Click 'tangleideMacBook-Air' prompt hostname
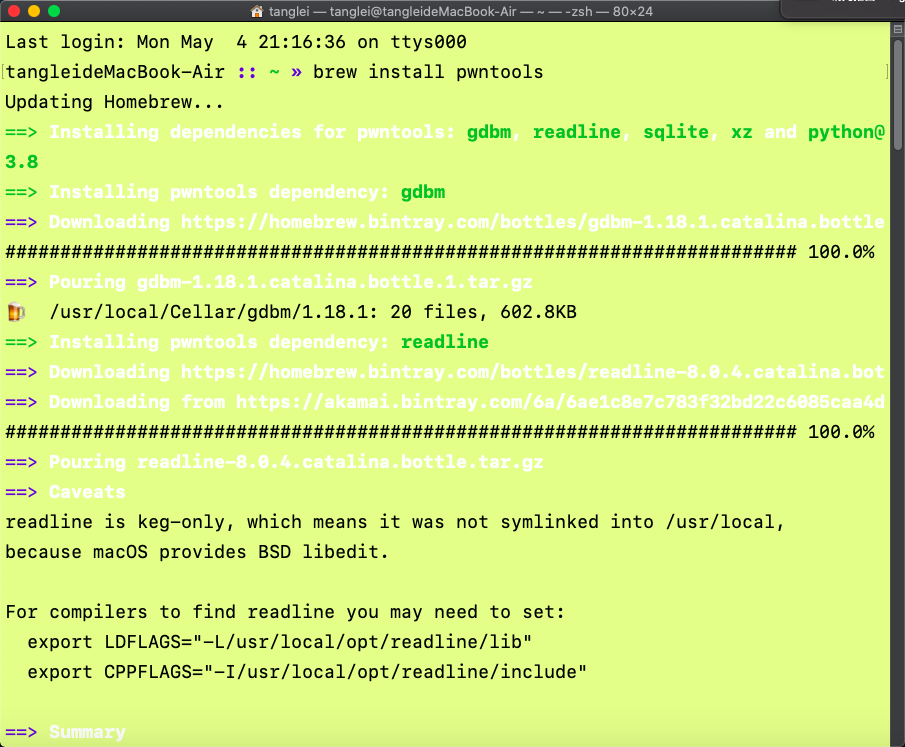The image size is (905, 747). click(115, 72)
